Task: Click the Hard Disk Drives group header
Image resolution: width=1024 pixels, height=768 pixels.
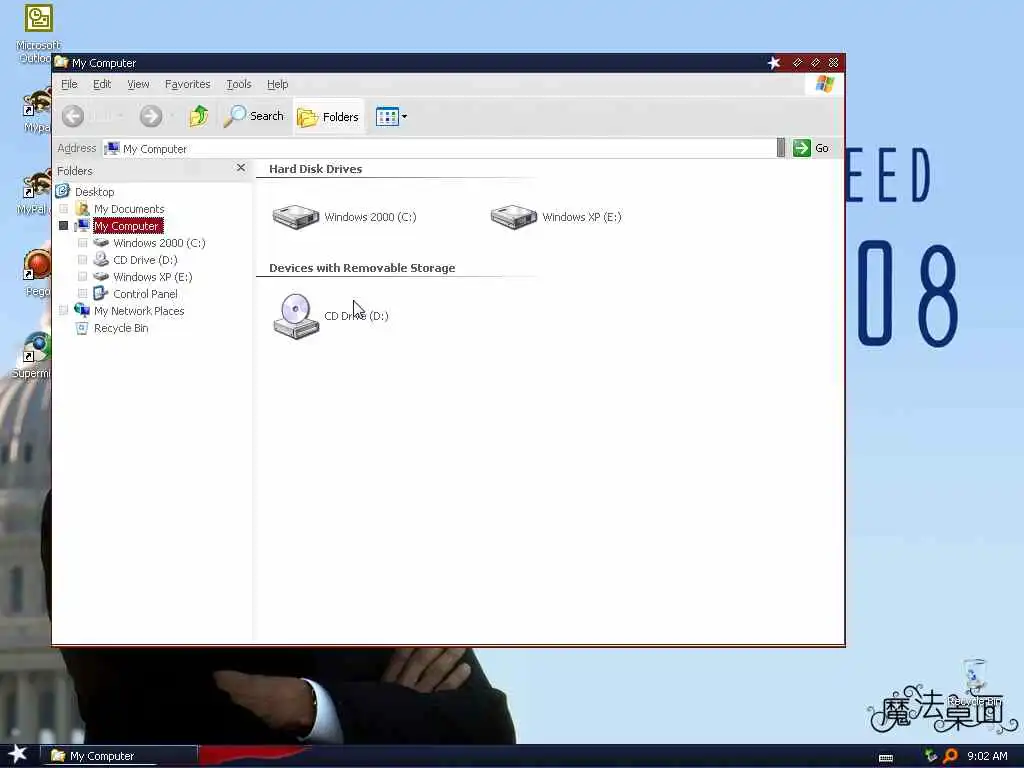Action: click(315, 168)
